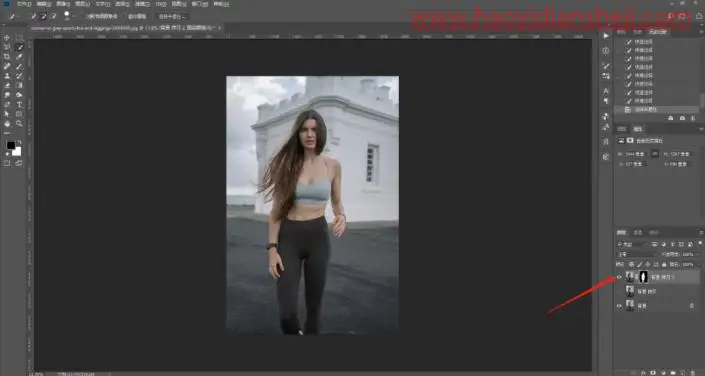Open the layer opacity dropdown arrow
The width and height of the screenshot is (705, 376).
(x=697, y=255)
